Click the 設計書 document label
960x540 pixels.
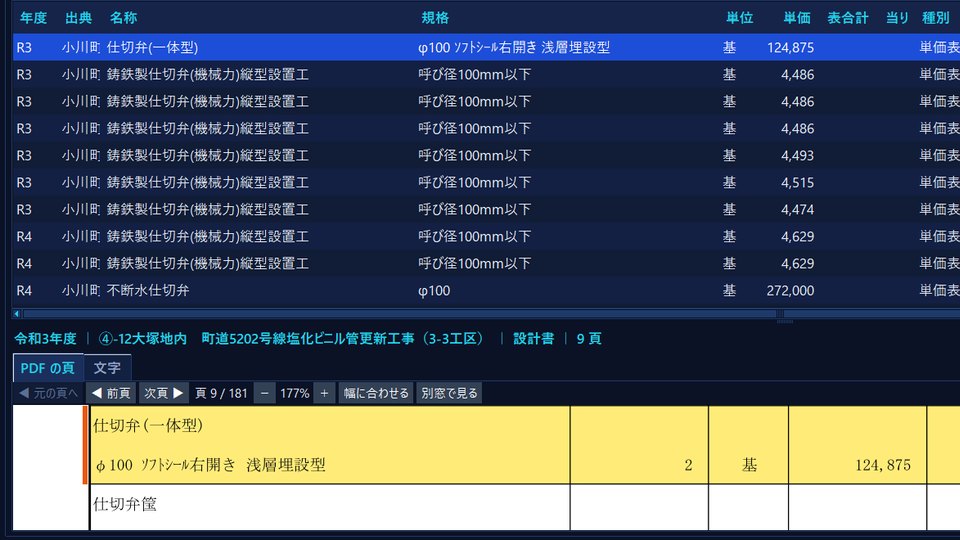coord(533,339)
